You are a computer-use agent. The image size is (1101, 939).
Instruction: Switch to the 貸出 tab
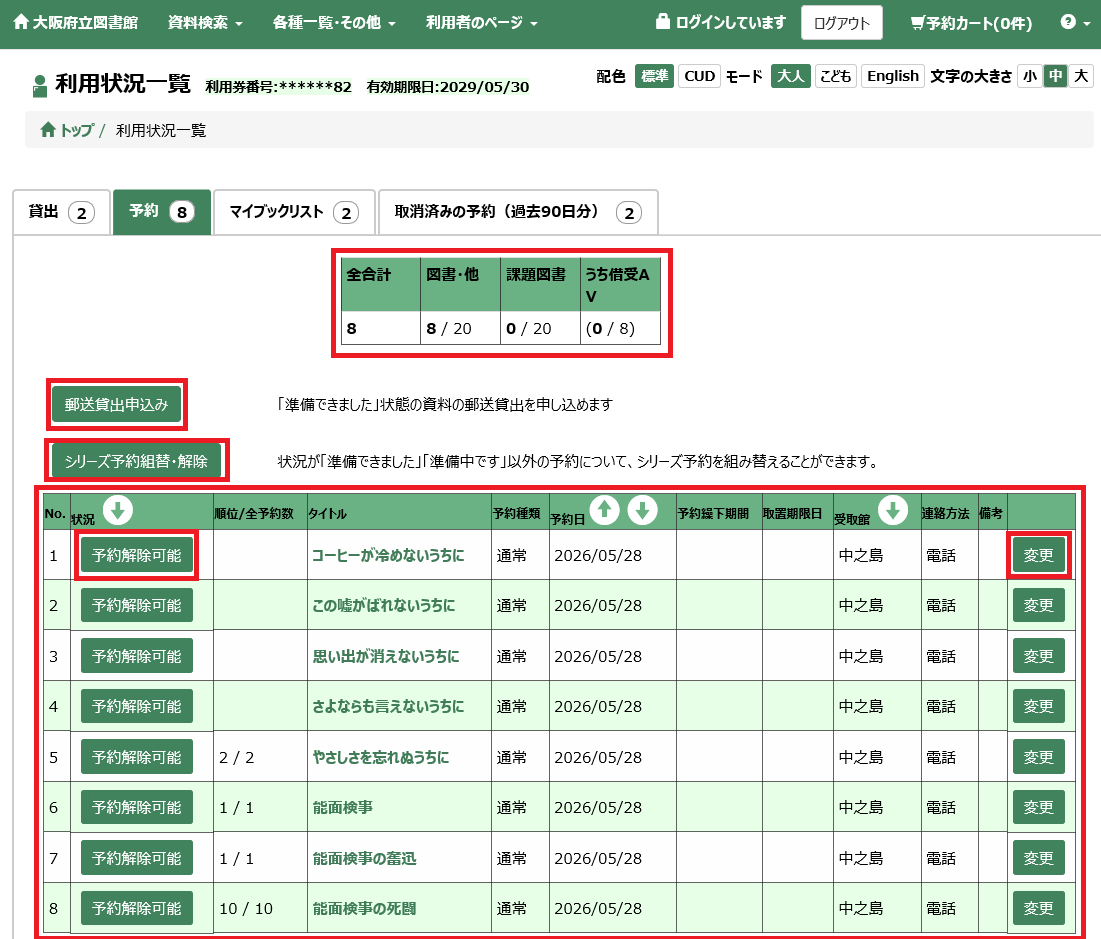click(x=62, y=212)
